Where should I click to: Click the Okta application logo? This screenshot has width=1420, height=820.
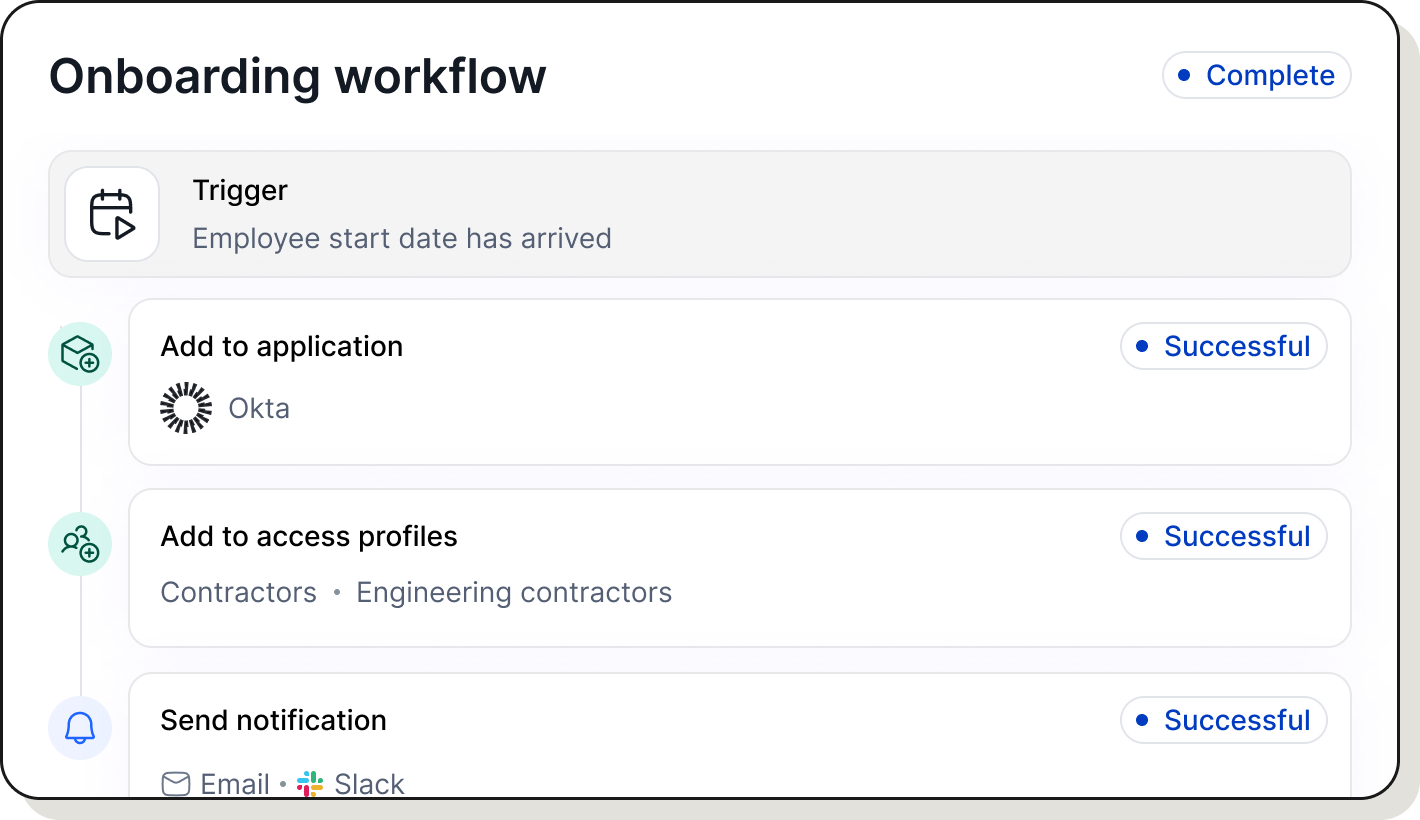click(x=186, y=407)
